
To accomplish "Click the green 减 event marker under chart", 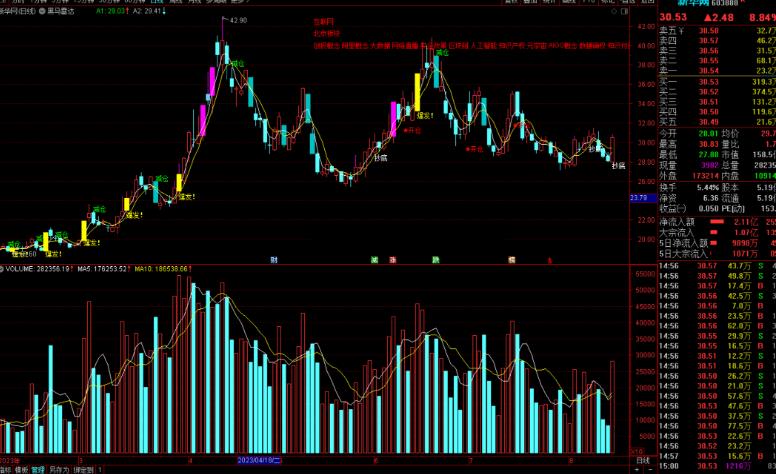I will click(x=375, y=260).
